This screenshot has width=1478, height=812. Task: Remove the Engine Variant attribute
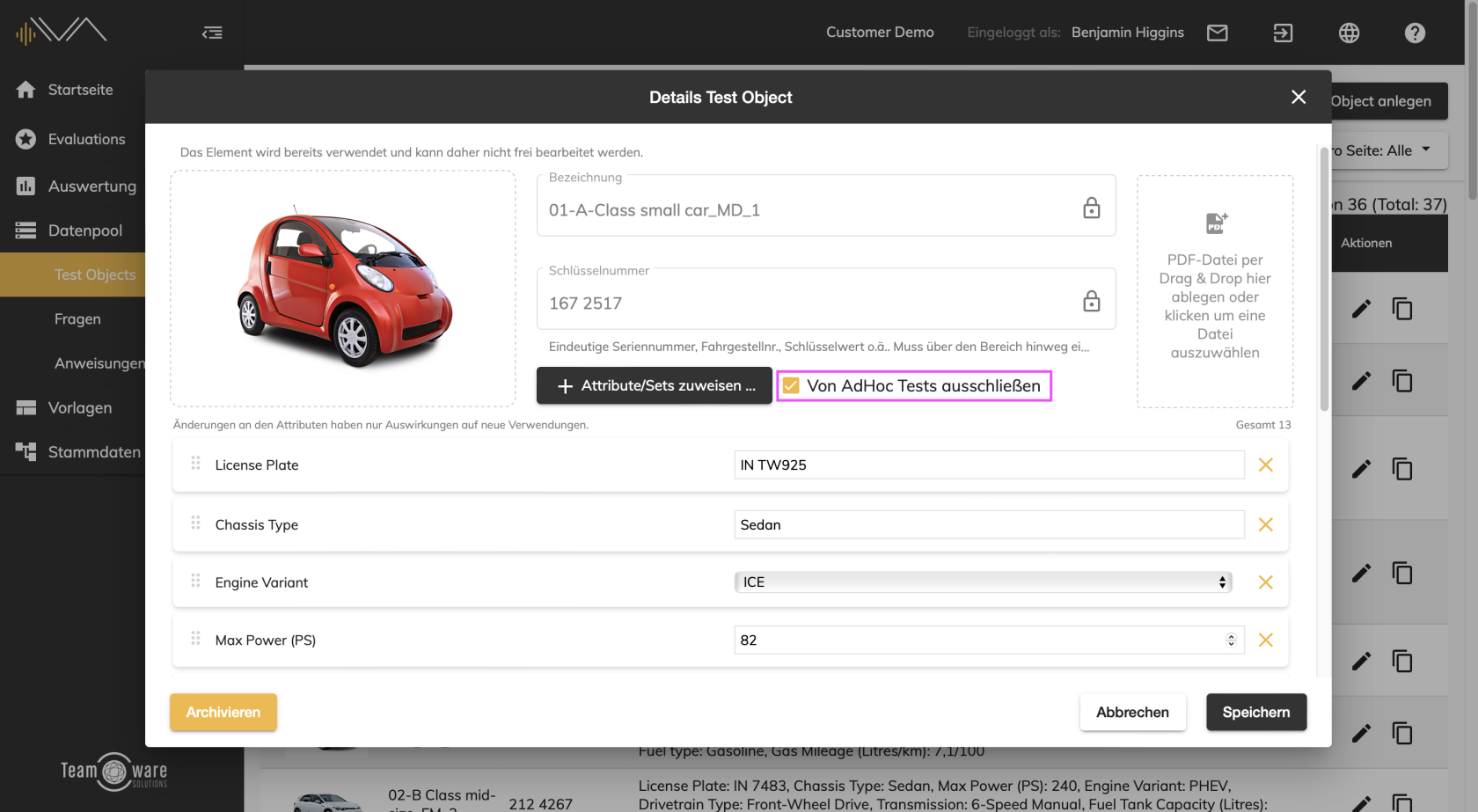click(1266, 582)
